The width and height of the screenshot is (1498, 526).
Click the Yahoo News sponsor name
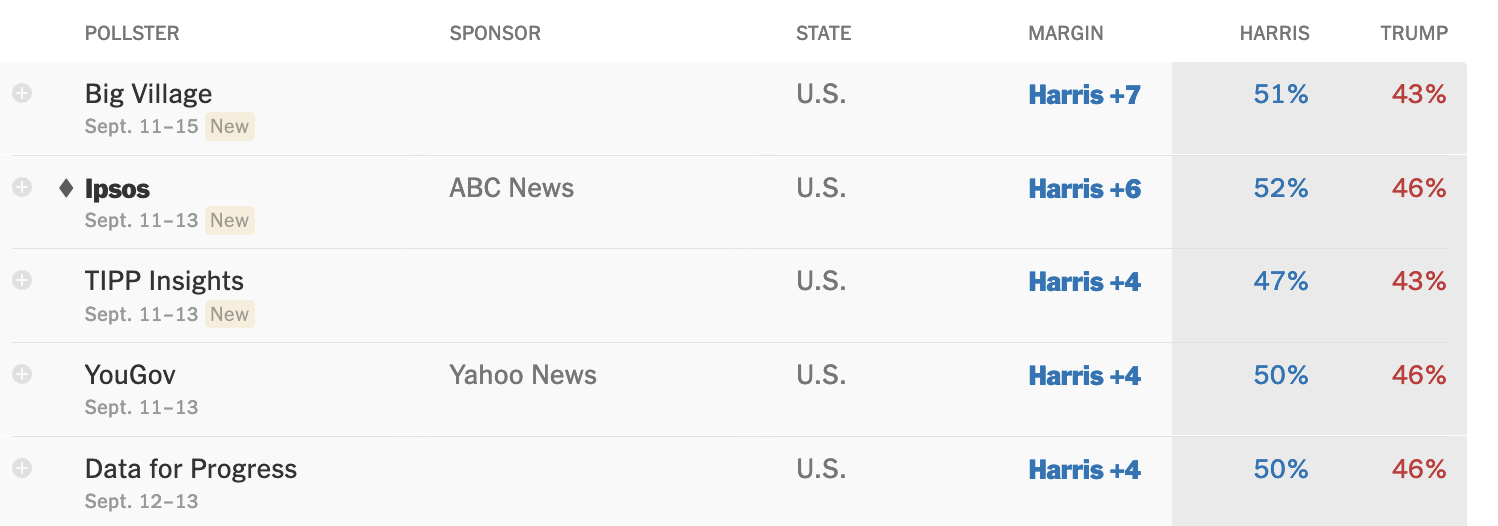click(x=522, y=375)
